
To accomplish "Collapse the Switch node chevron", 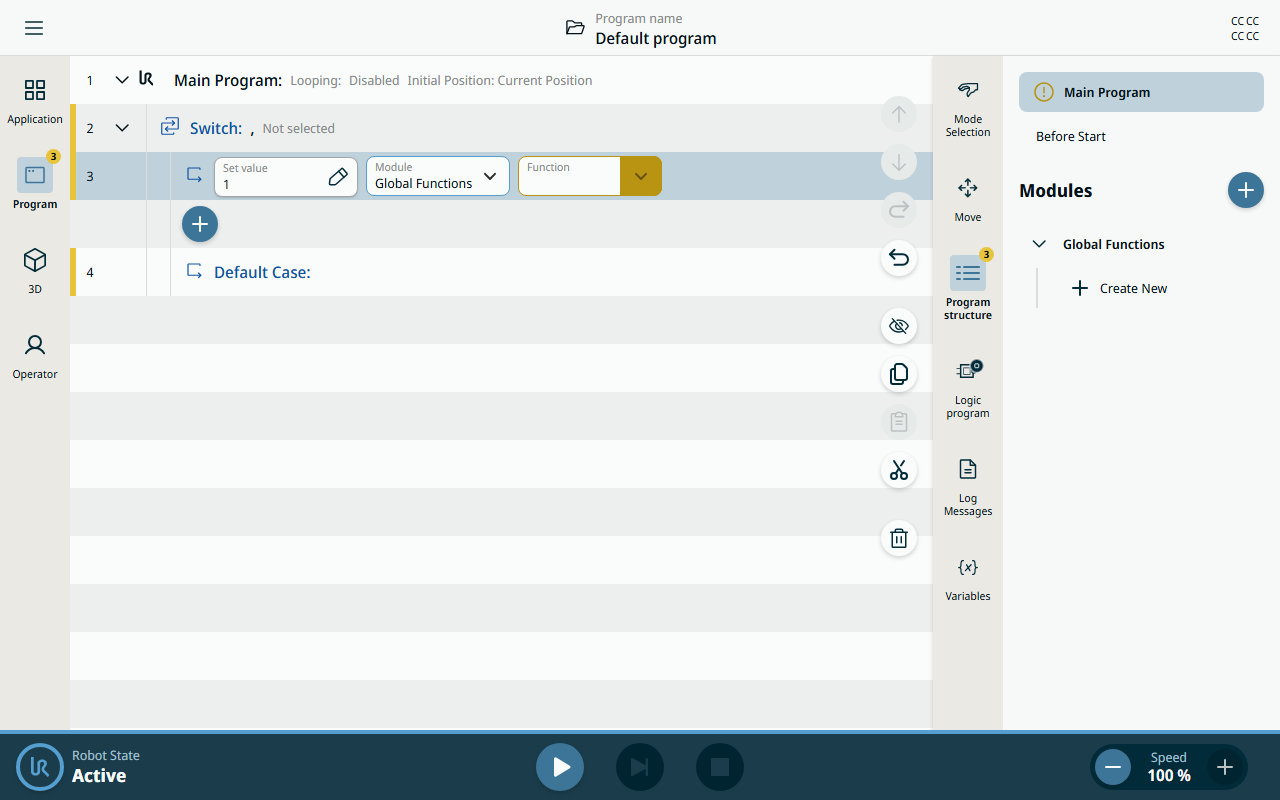I will (122, 128).
